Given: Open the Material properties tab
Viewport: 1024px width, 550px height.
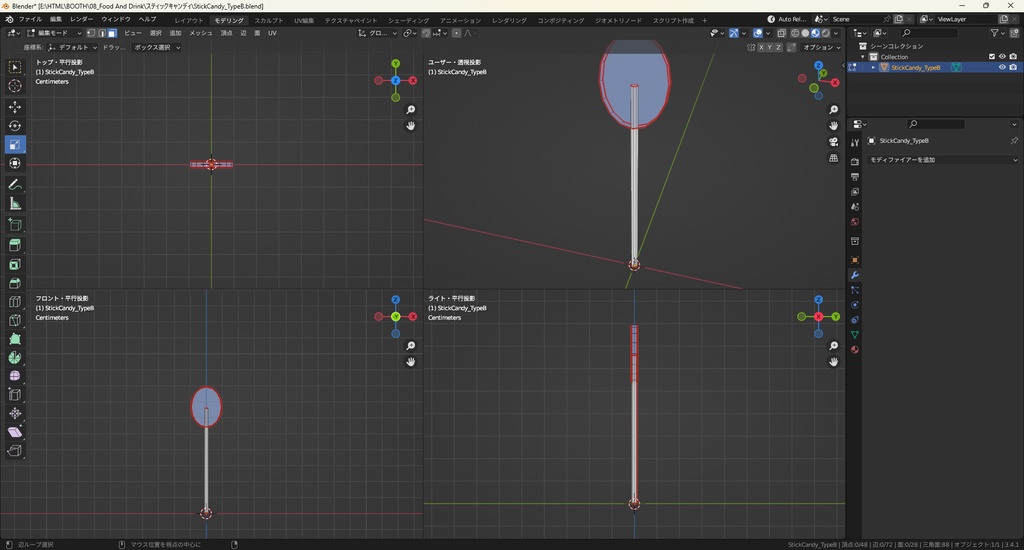Looking at the screenshot, I should 855,350.
